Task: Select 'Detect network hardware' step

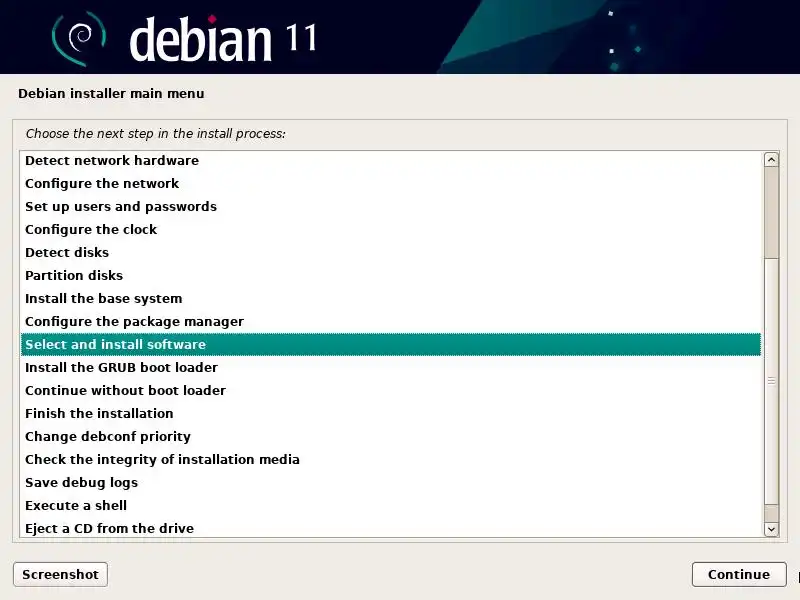Action: [x=391, y=160]
